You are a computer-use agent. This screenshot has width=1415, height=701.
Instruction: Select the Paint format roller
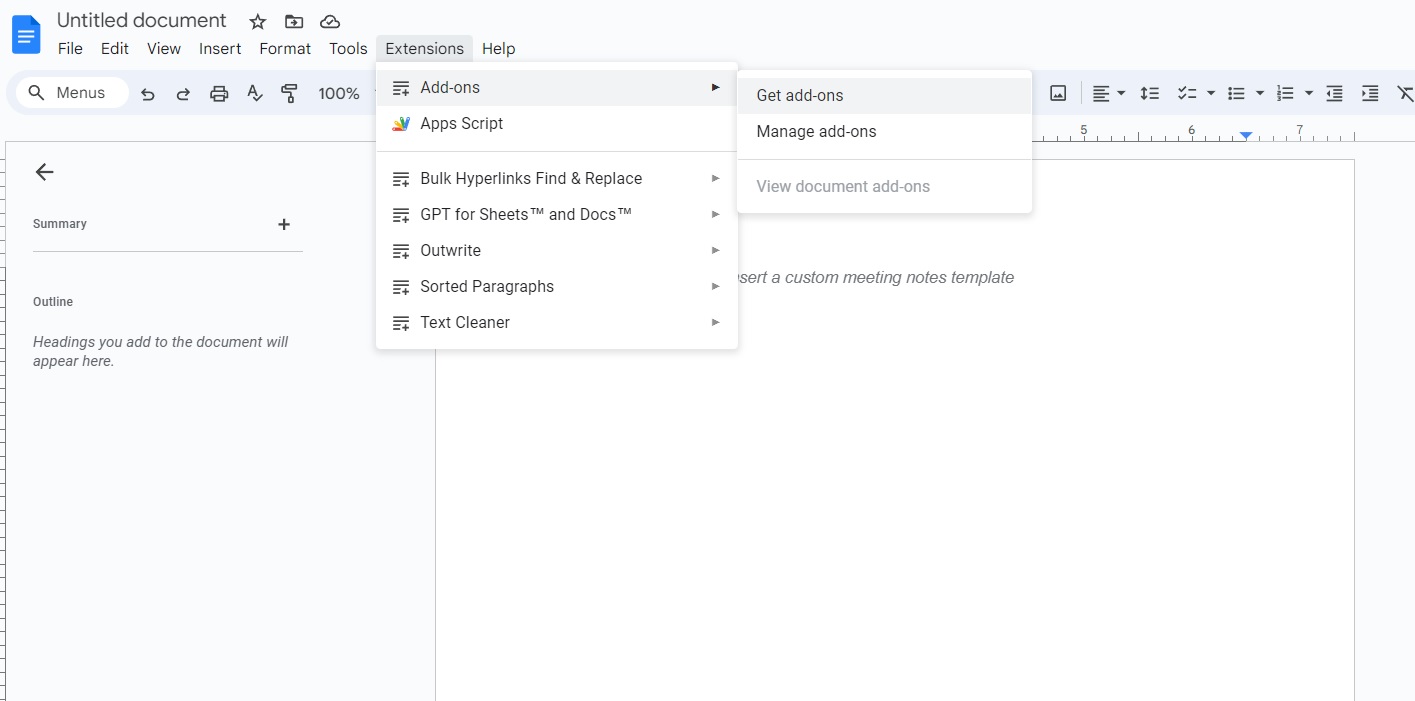[290, 94]
